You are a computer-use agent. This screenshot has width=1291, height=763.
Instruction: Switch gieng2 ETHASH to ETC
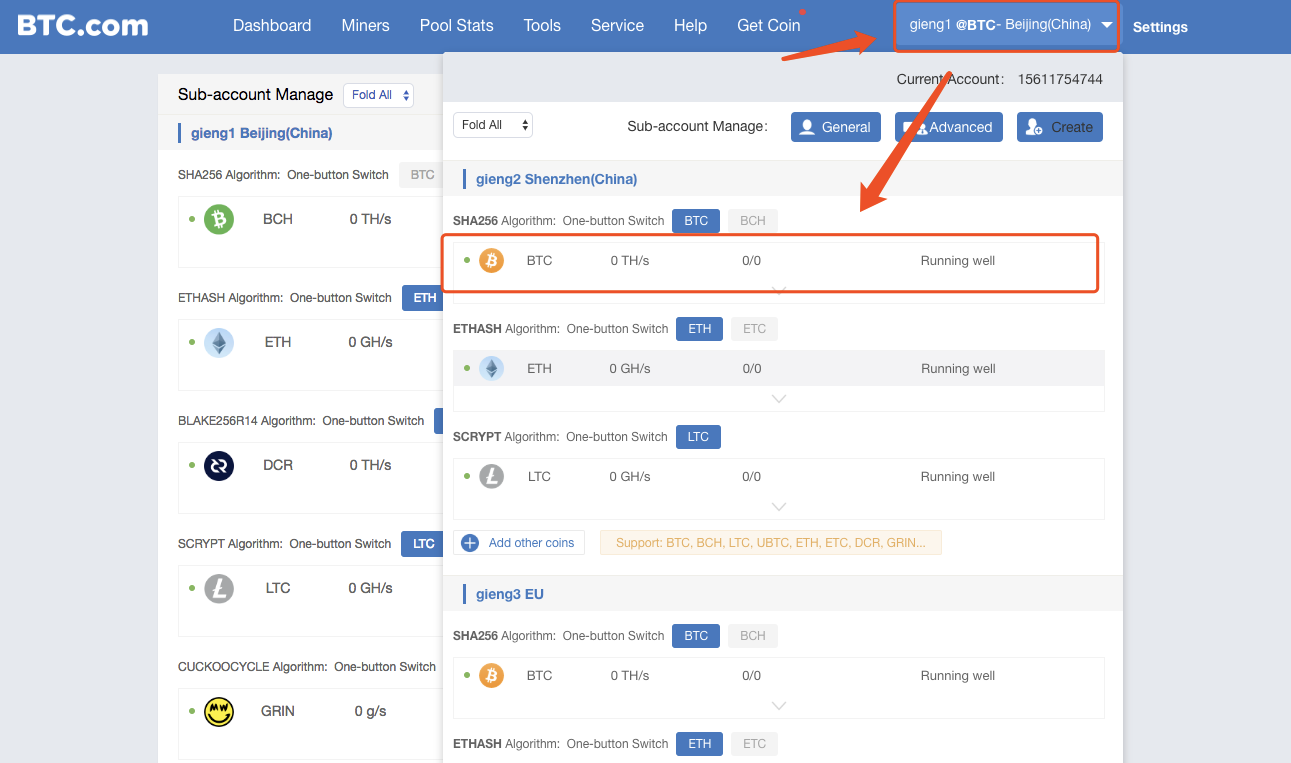754,329
